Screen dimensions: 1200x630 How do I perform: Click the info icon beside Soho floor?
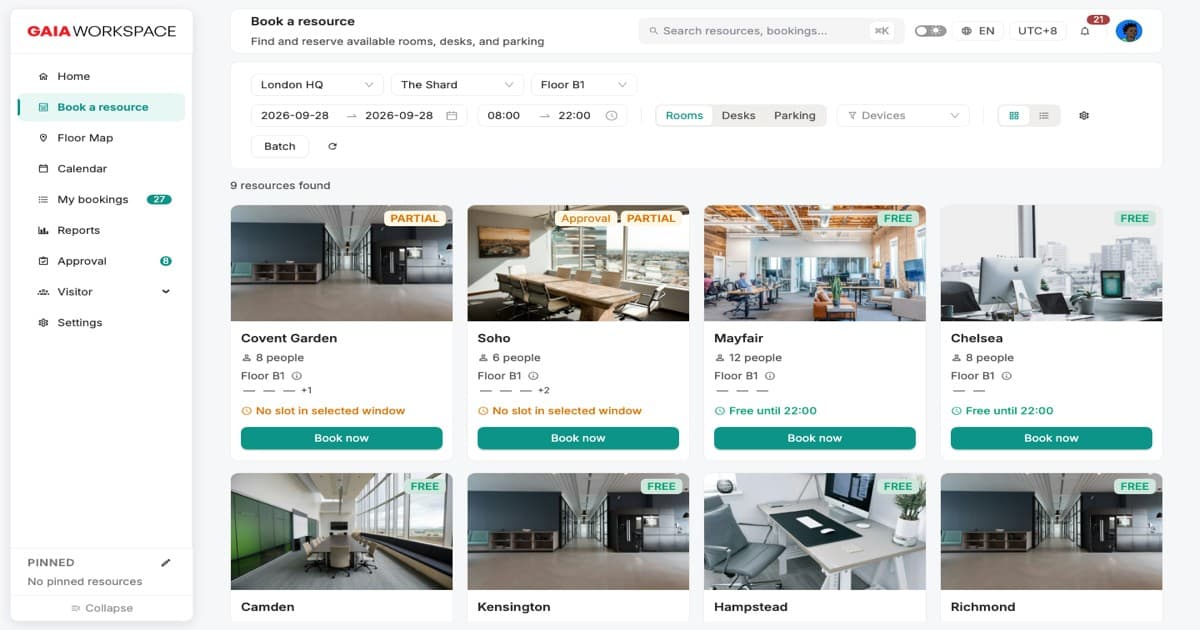click(x=533, y=376)
